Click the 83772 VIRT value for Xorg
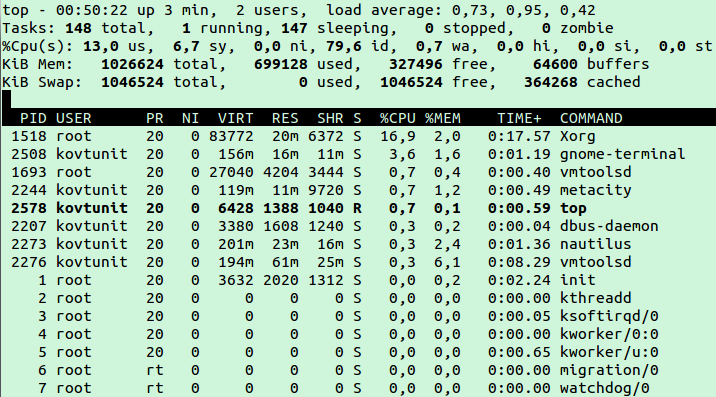Viewport: 716px width, 397px height. pyautogui.click(x=231, y=136)
